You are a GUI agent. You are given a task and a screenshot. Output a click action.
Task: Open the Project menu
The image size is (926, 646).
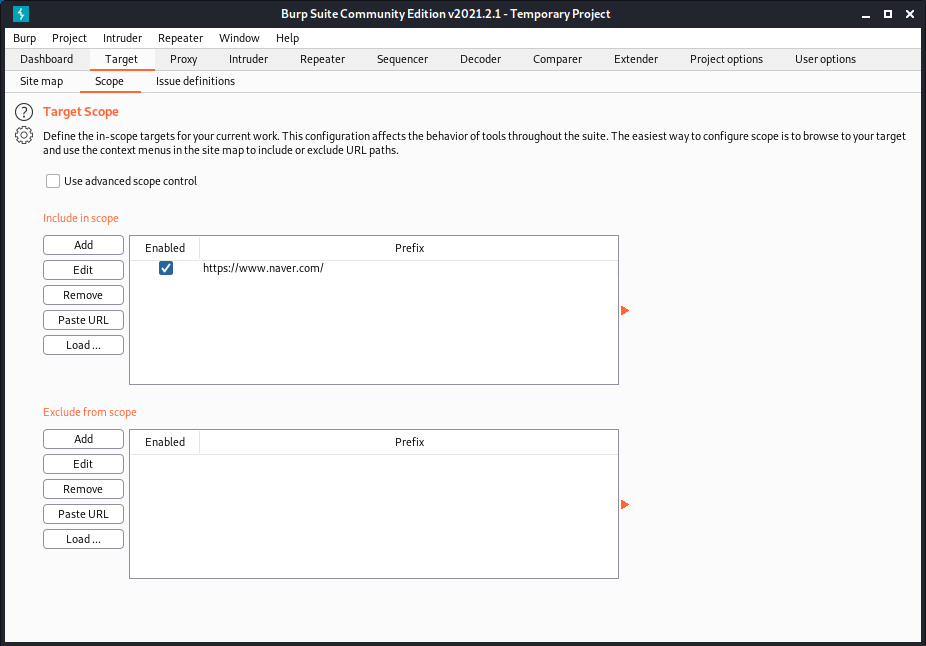(x=69, y=38)
